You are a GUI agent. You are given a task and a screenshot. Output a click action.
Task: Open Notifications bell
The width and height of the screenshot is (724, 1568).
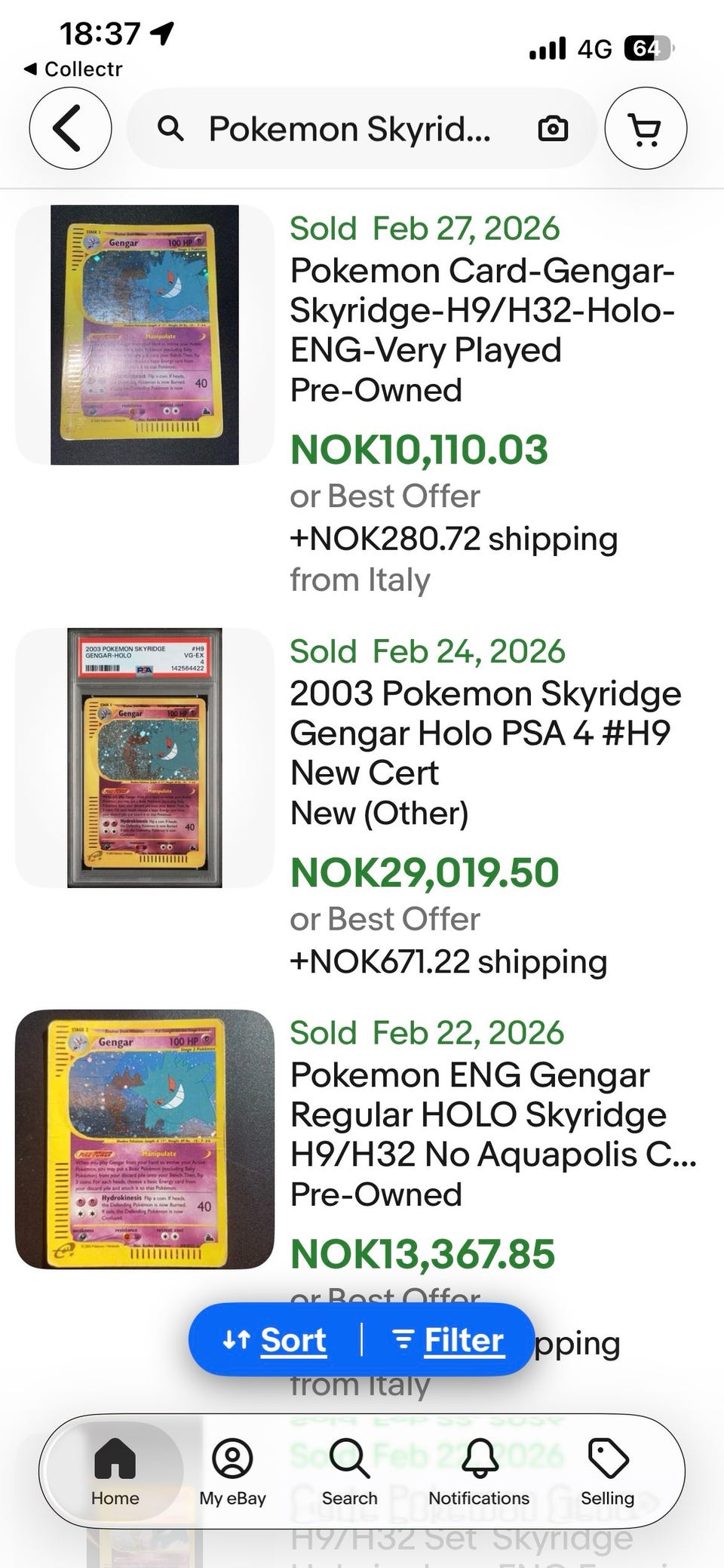[479, 1471]
